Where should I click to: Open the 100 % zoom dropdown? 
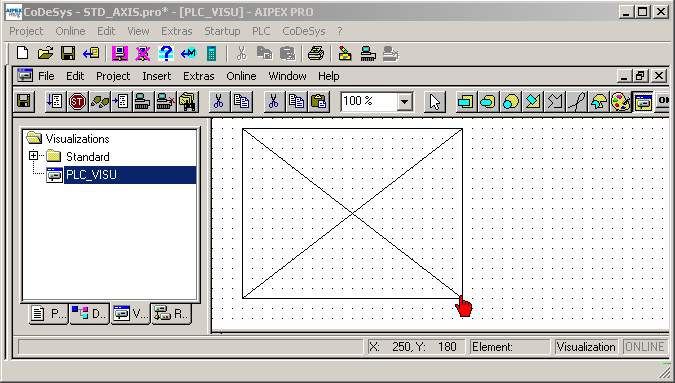pos(404,102)
